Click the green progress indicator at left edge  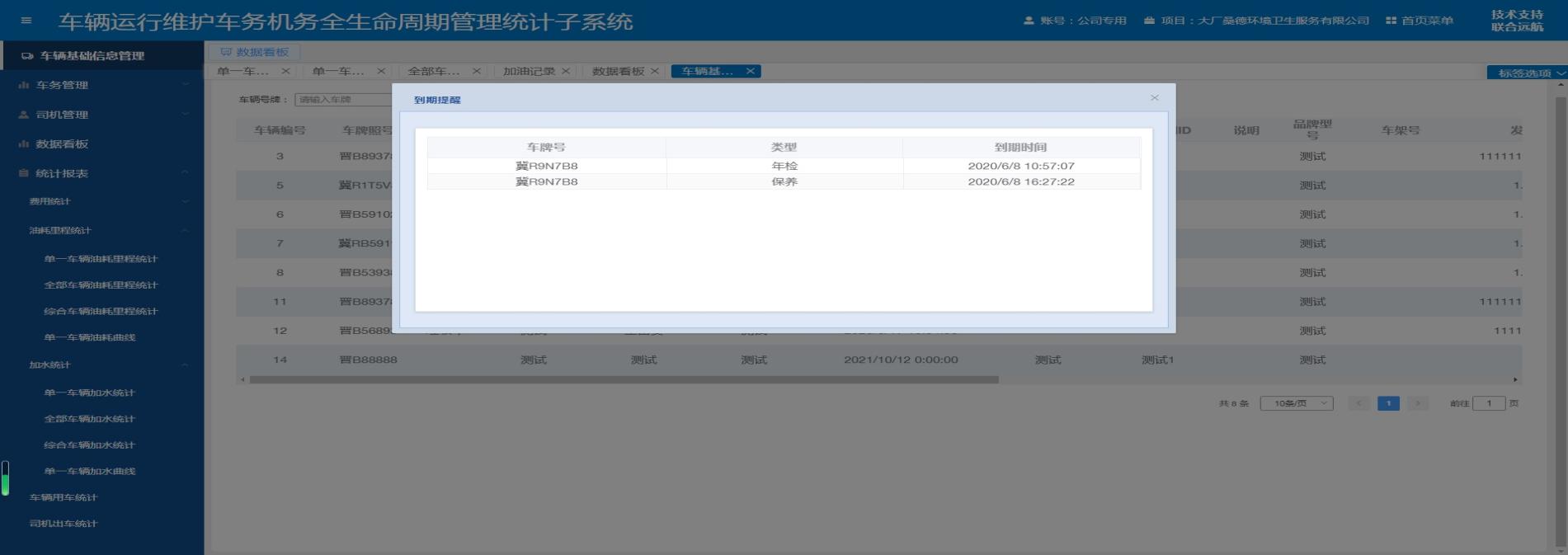coord(5,478)
